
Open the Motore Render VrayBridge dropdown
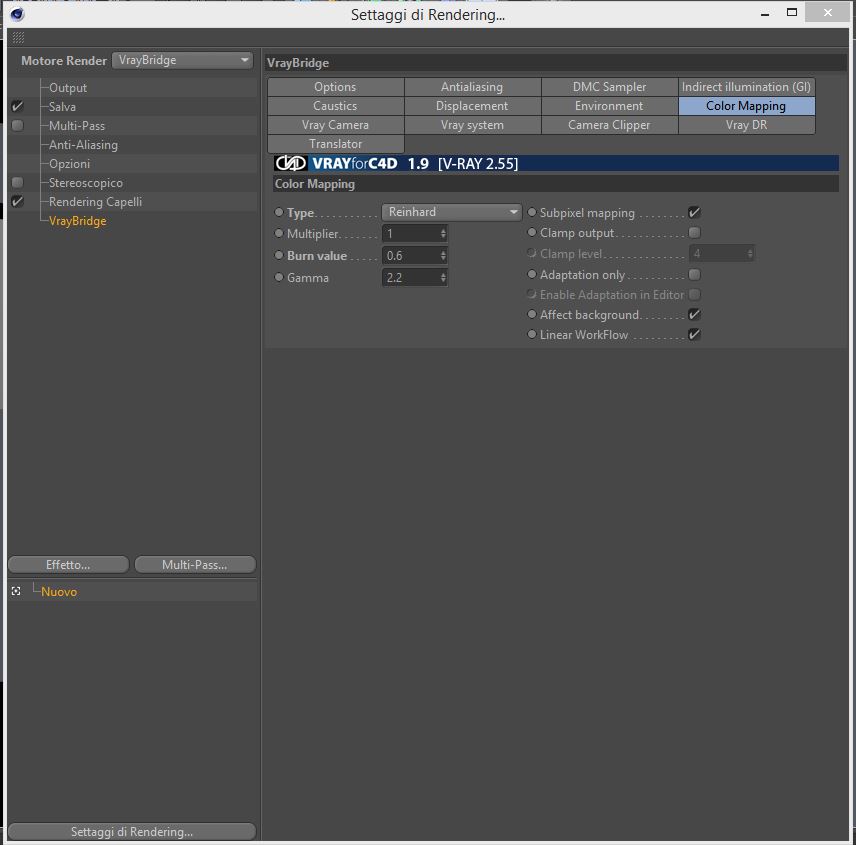click(x=182, y=60)
